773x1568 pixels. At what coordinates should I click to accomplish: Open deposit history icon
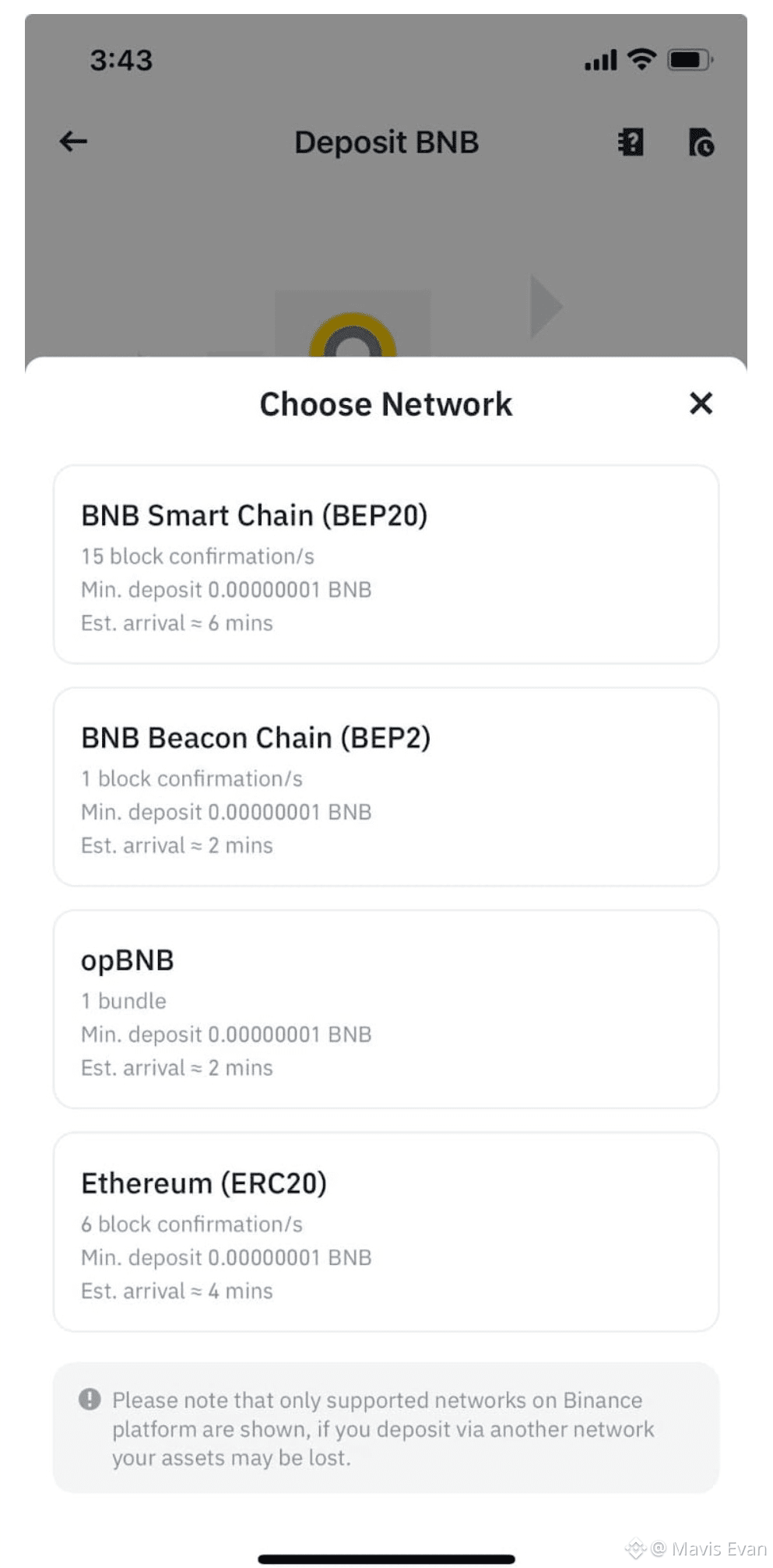point(701,143)
